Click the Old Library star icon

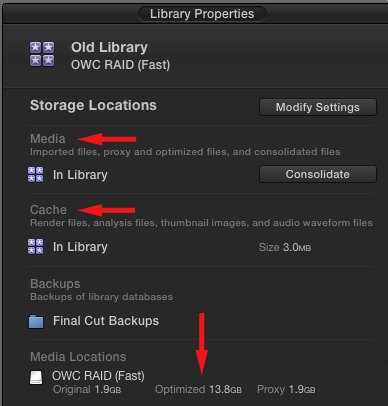click(x=42, y=54)
